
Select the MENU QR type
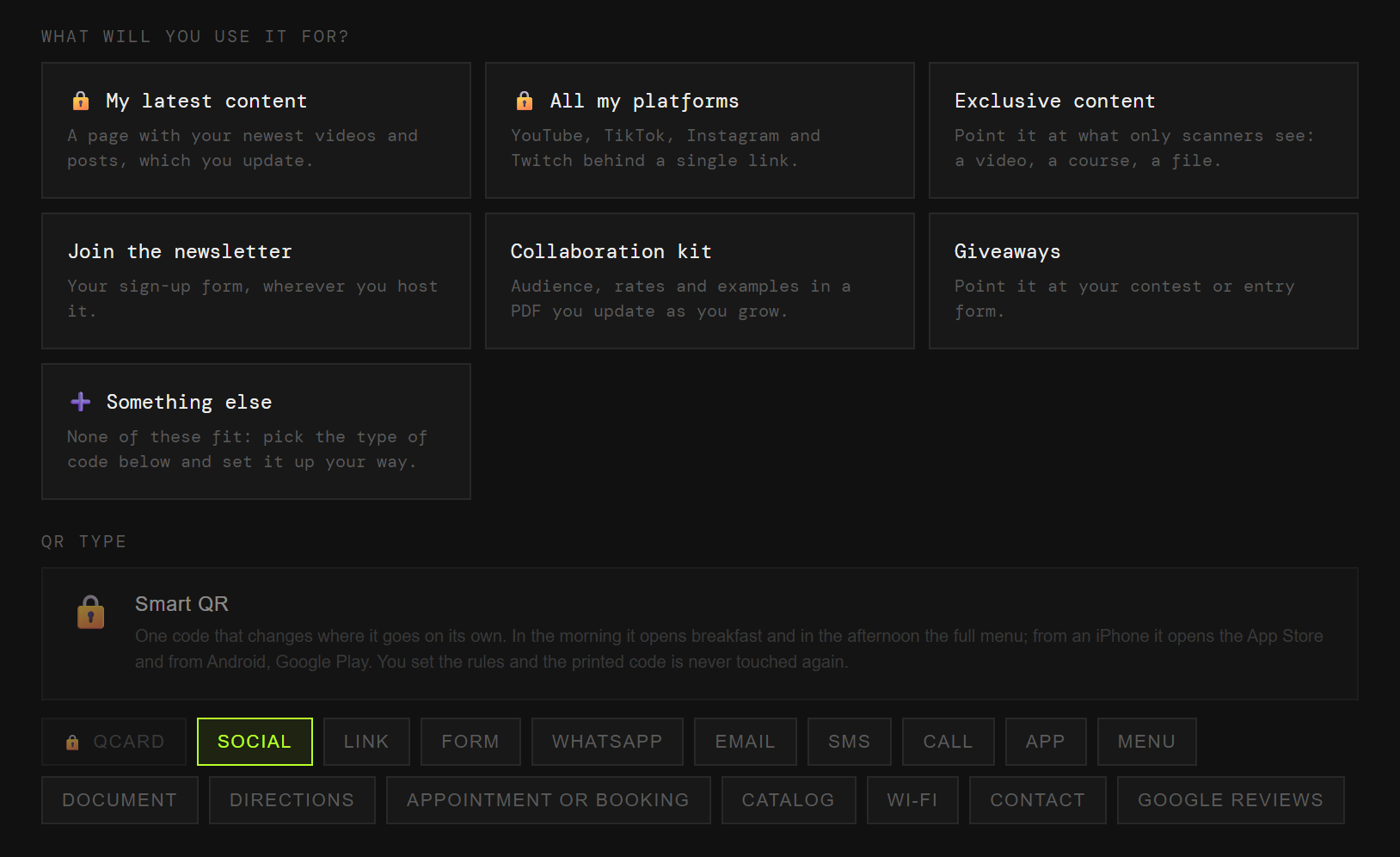[x=1147, y=742]
